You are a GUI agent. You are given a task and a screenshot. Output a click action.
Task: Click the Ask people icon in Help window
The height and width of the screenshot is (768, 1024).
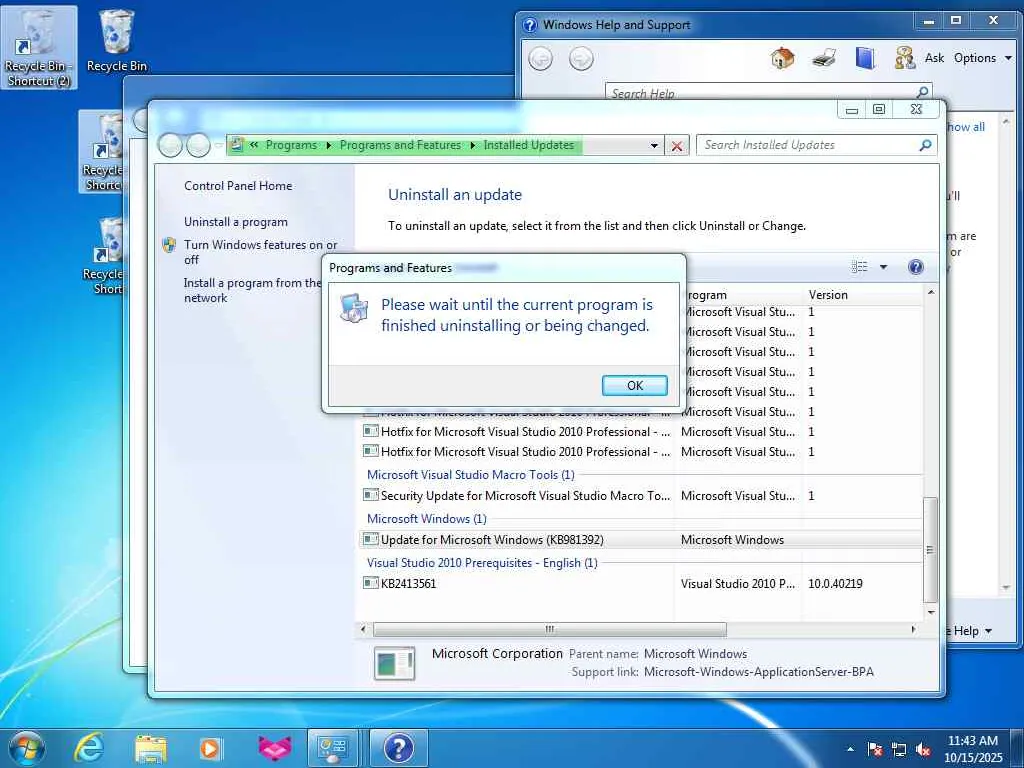[x=904, y=58]
